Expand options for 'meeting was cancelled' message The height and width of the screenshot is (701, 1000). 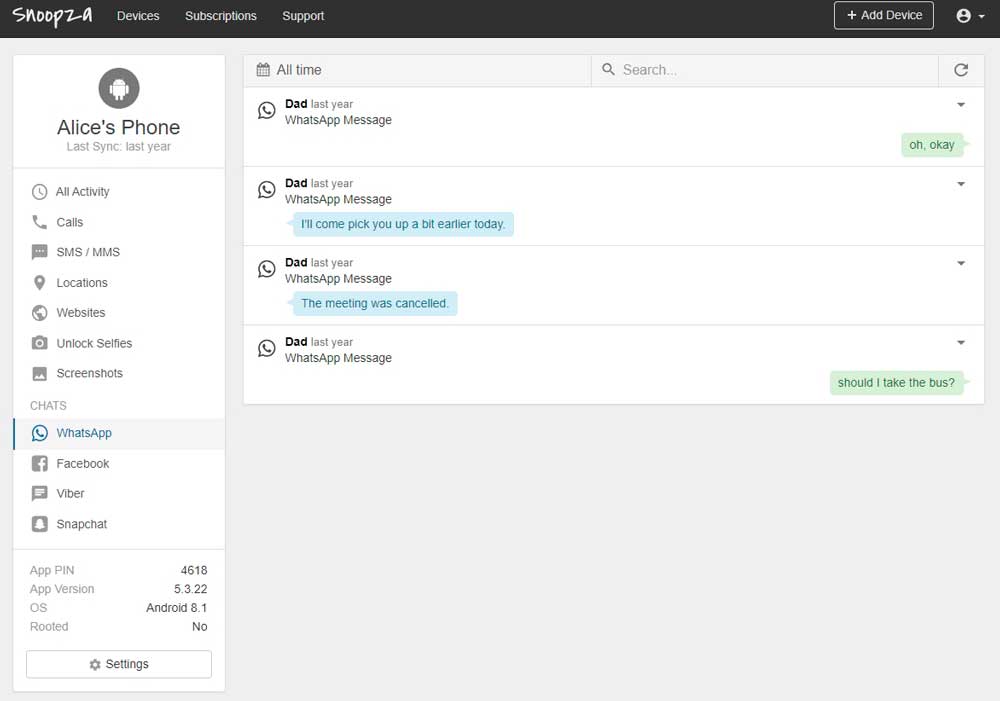pyautogui.click(x=960, y=263)
